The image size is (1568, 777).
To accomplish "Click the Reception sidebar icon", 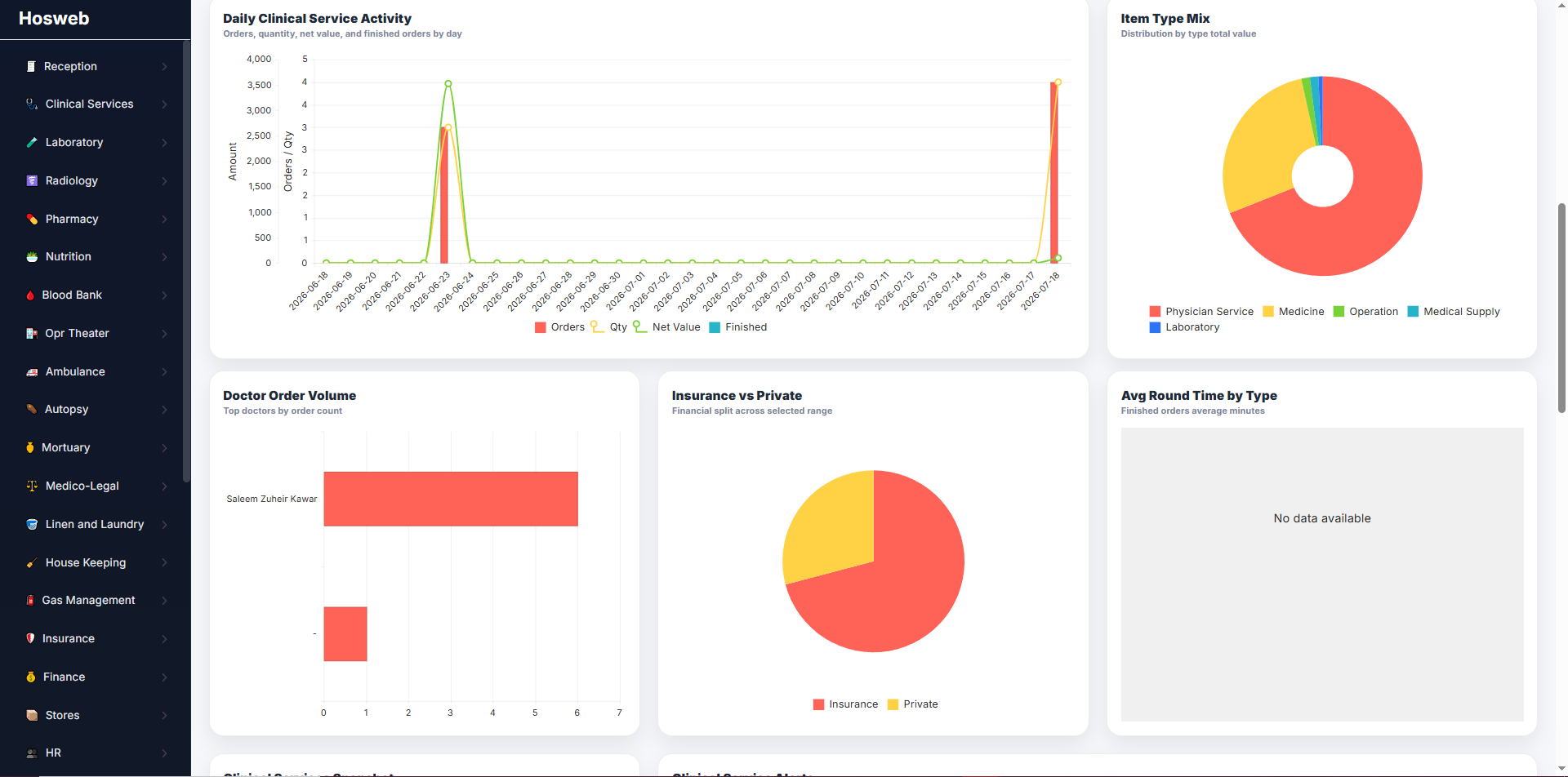I will tap(31, 66).
